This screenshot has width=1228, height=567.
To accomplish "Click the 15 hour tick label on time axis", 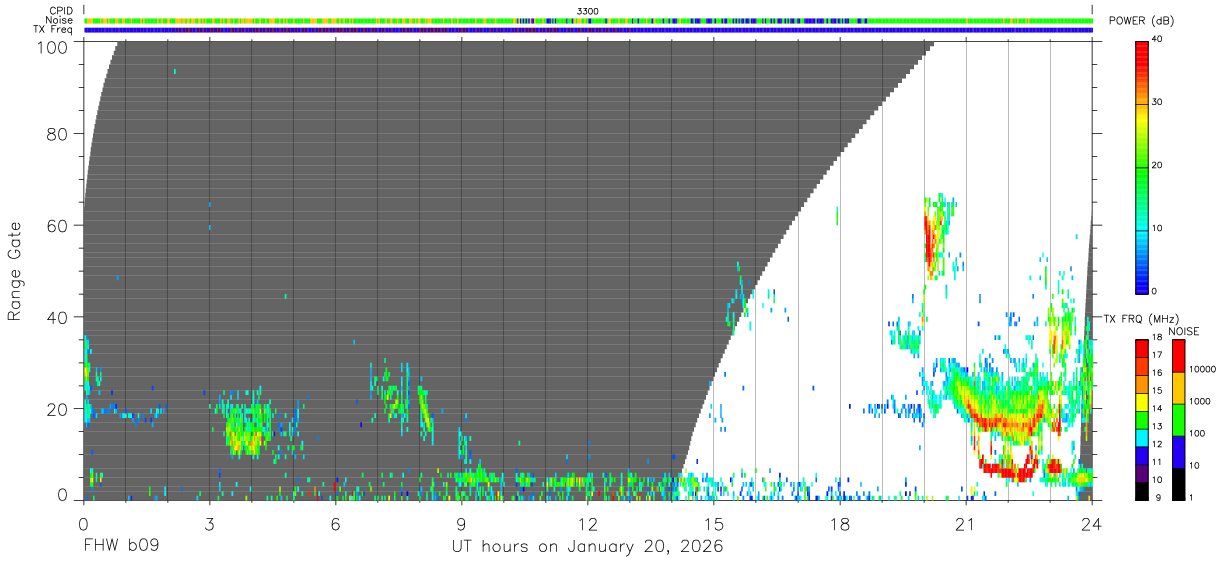I will pos(714,523).
